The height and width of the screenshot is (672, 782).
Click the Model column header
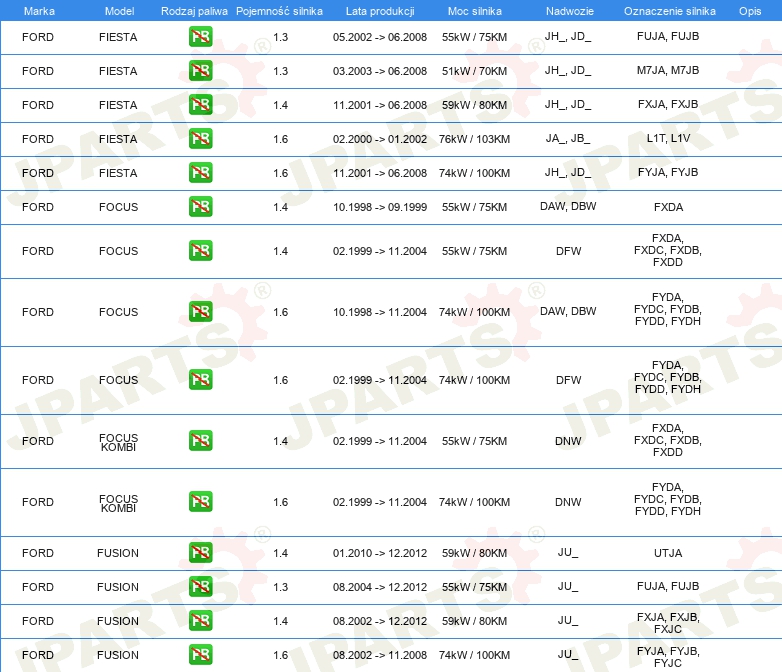(x=119, y=11)
